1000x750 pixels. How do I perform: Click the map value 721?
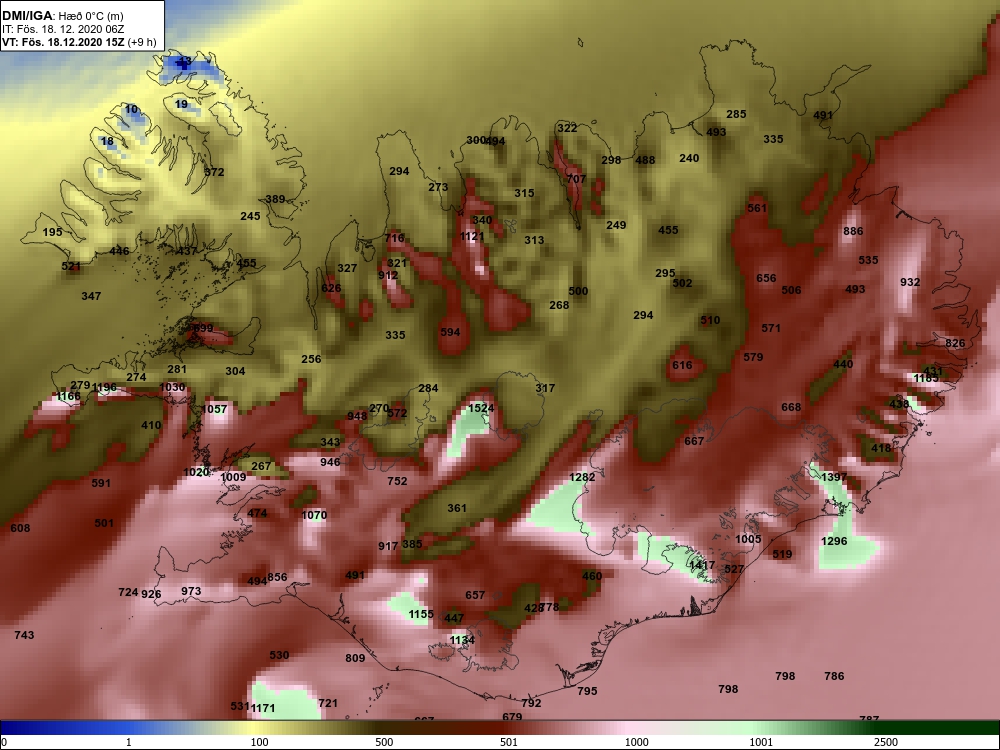click(327, 703)
